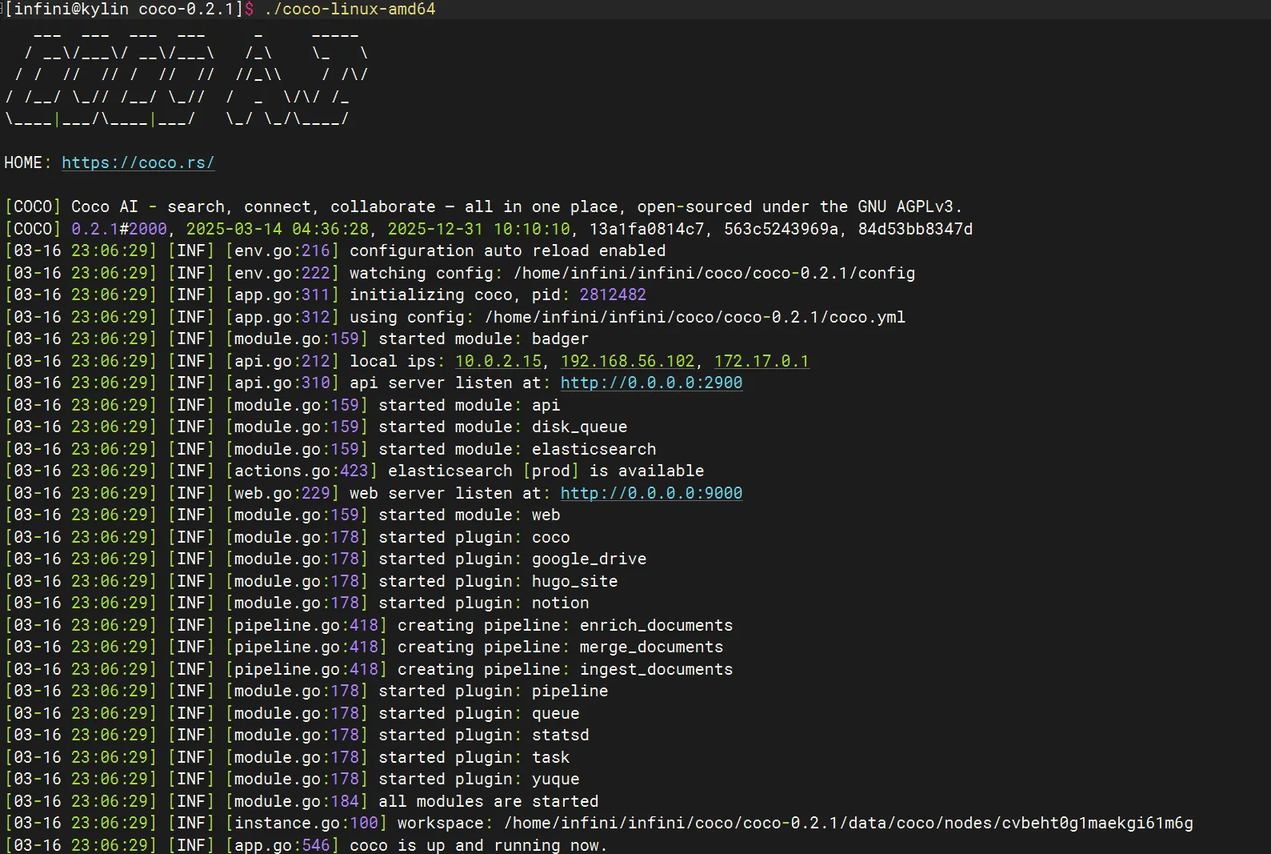Click the plugin name statsd
Viewport: 1271px width, 854px height.
[x=560, y=735]
